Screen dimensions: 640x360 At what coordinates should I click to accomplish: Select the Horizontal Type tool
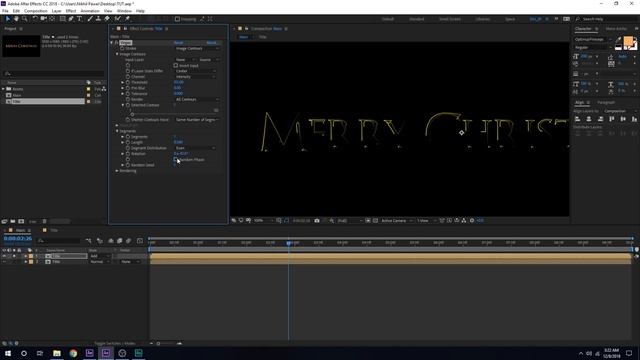pyautogui.click(x=80, y=19)
